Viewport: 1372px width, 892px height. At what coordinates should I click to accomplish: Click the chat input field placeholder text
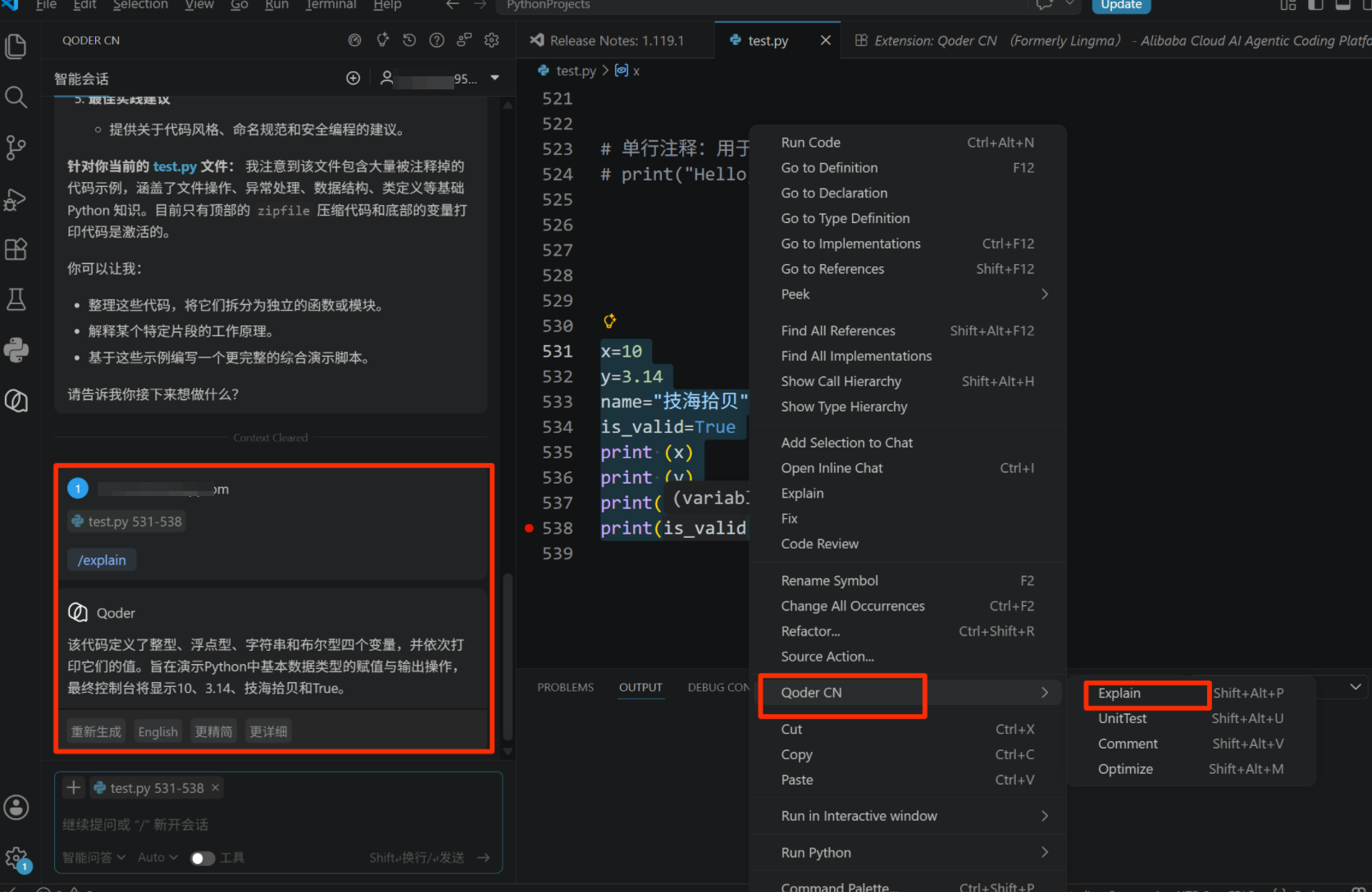click(x=135, y=825)
